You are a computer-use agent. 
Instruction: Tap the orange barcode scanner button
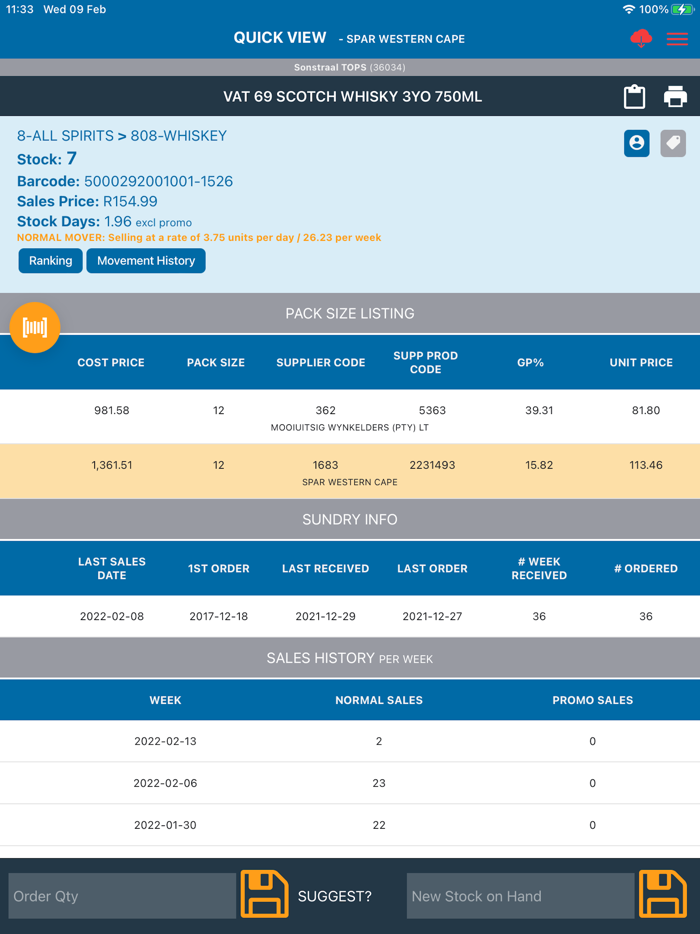click(35, 328)
